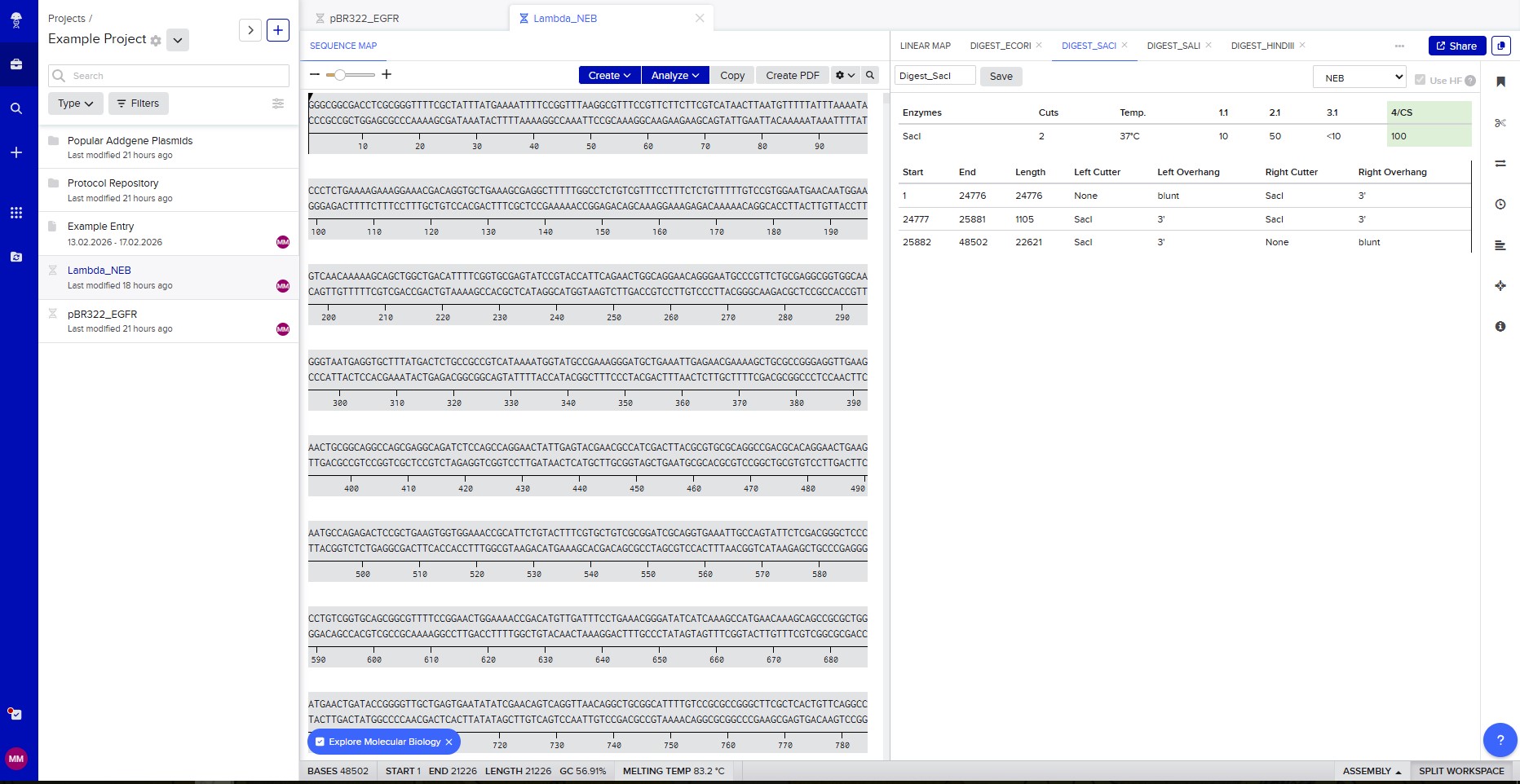Open the MM user avatar menu
The width and height of the screenshot is (1520, 784).
point(16,759)
